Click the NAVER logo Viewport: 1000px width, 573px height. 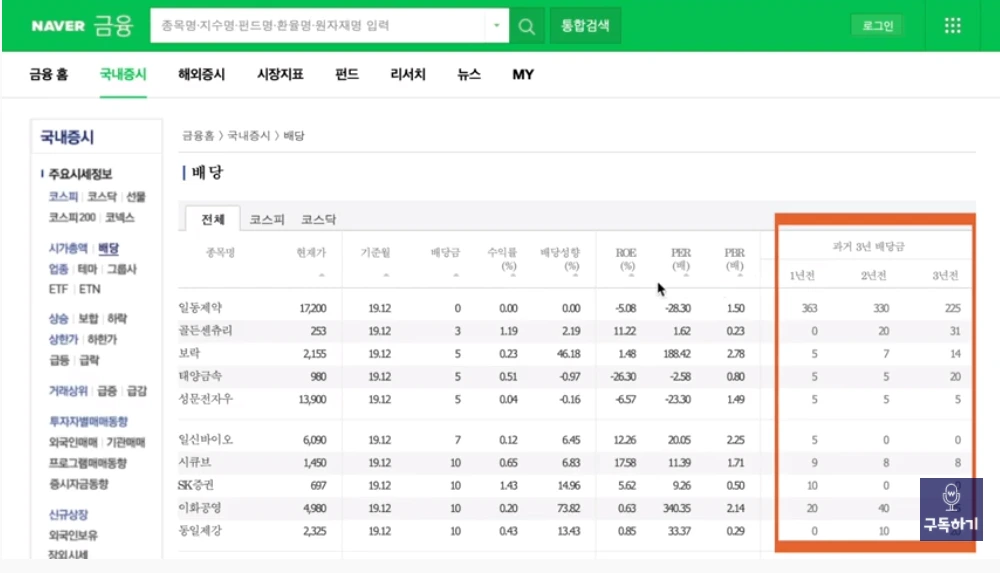(58, 26)
